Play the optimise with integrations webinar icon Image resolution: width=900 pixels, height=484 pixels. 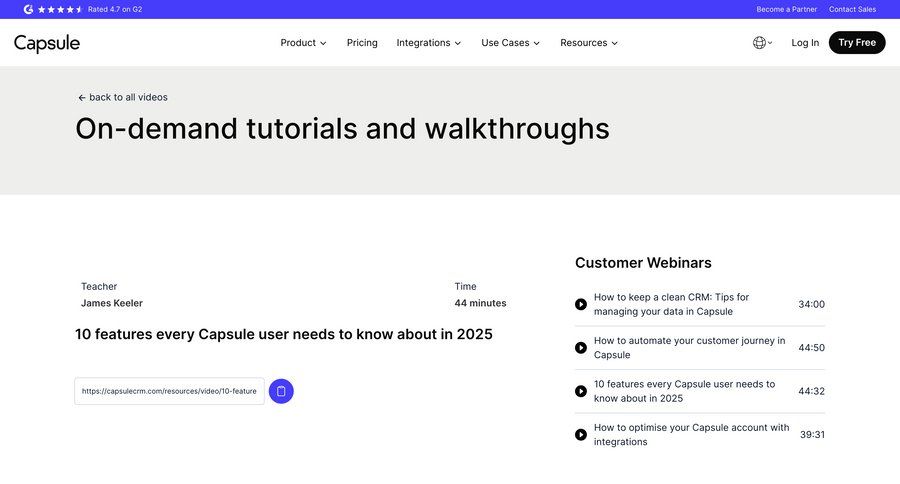[581, 435]
